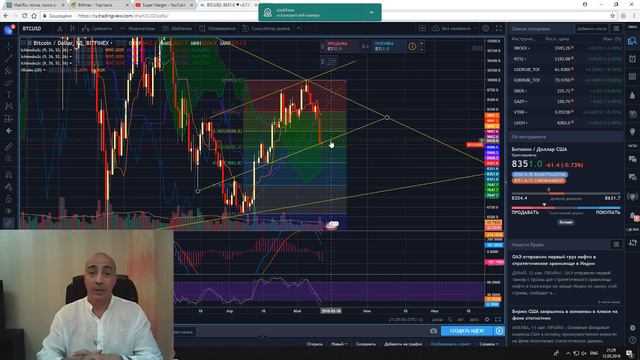
Task: Click the Больше (More) button under technical rating
Action: 566,222
